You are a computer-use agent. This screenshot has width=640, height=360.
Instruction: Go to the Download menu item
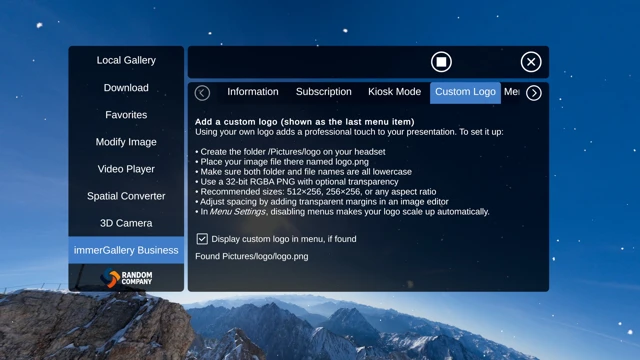(x=126, y=88)
